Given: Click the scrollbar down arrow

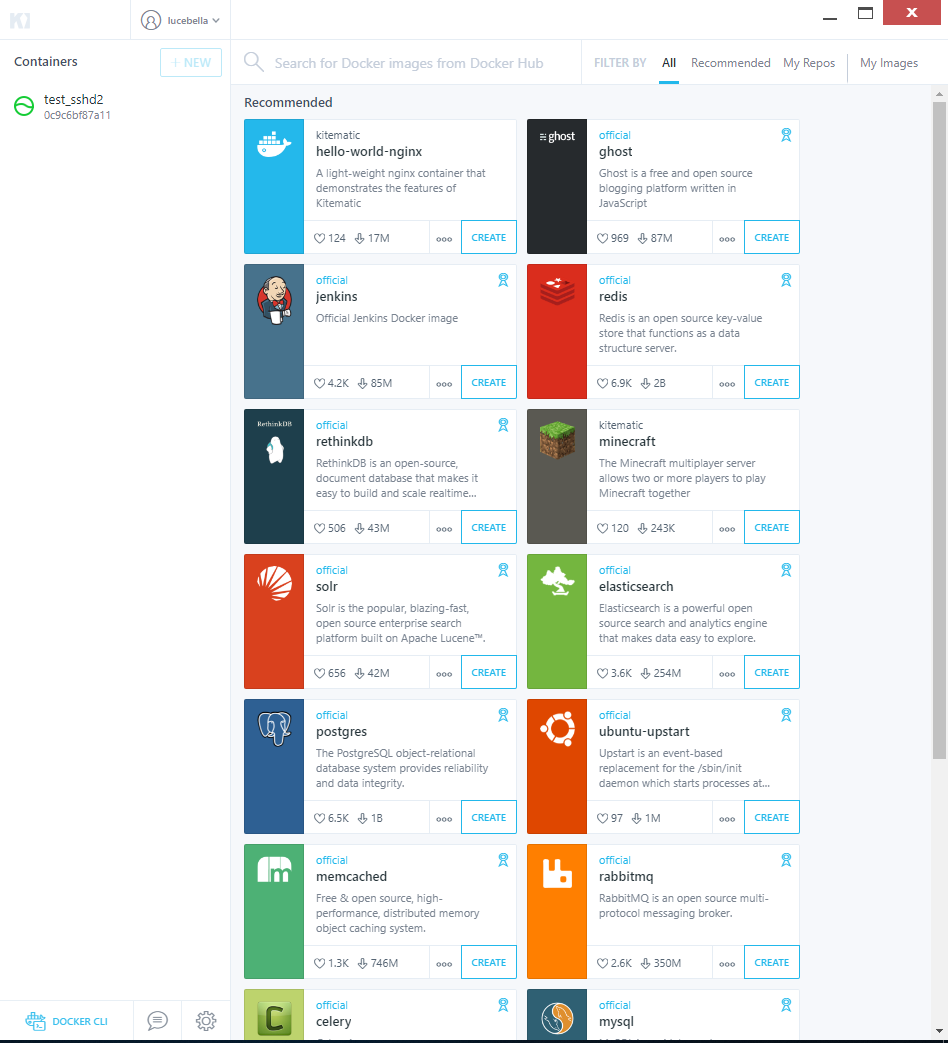Looking at the screenshot, I should [x=939, y=1030].
